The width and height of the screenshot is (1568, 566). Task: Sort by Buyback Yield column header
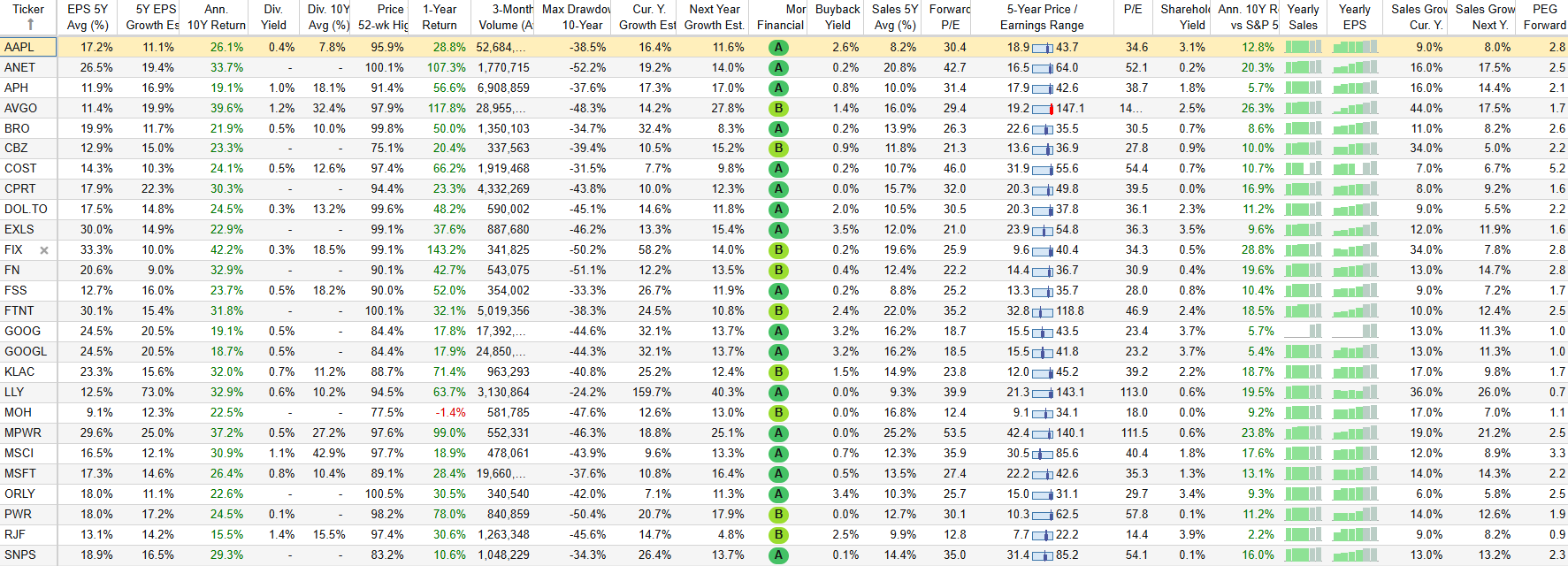(838, 17)
